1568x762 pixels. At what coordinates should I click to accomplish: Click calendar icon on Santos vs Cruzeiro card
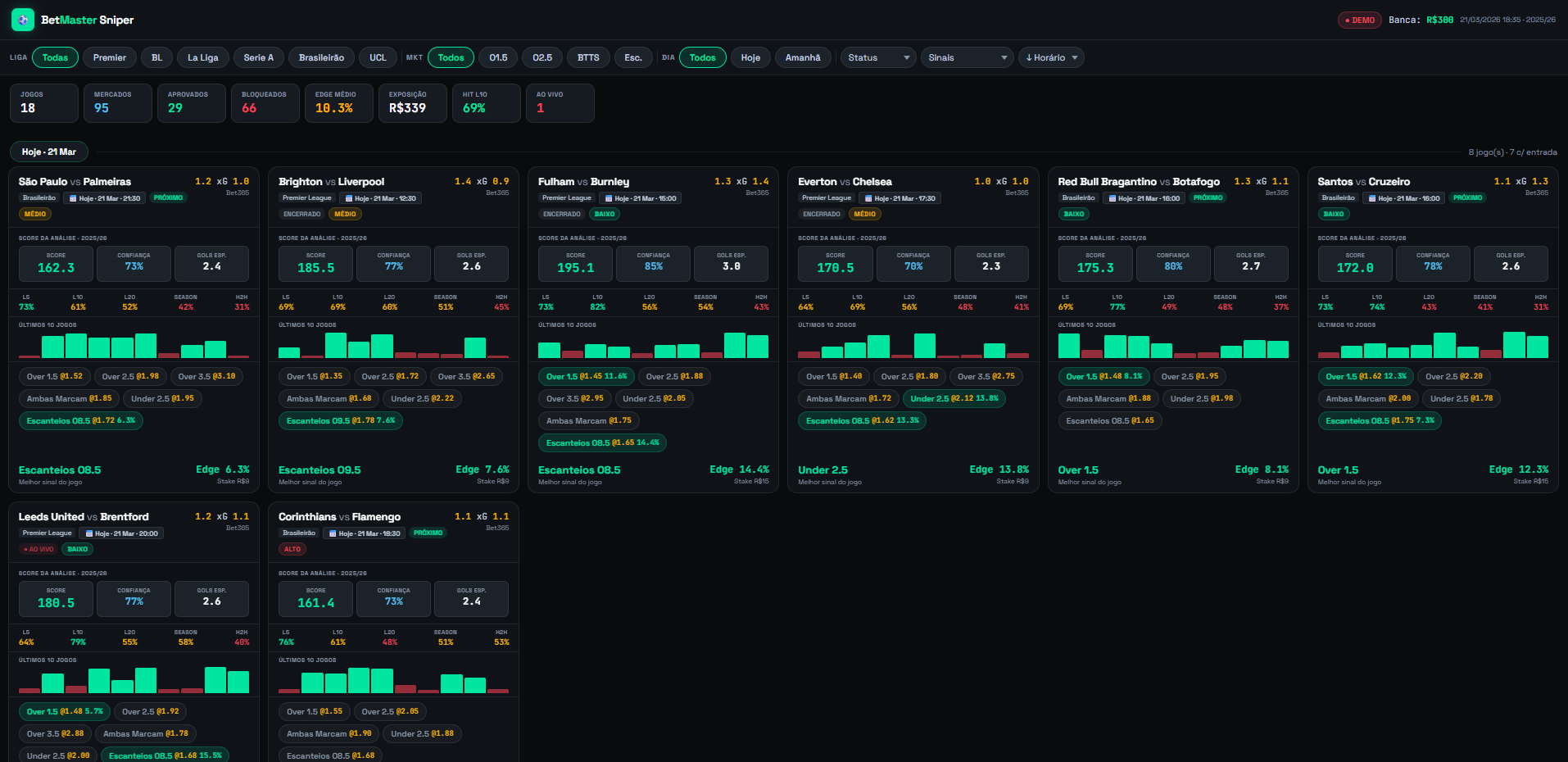1372,198
